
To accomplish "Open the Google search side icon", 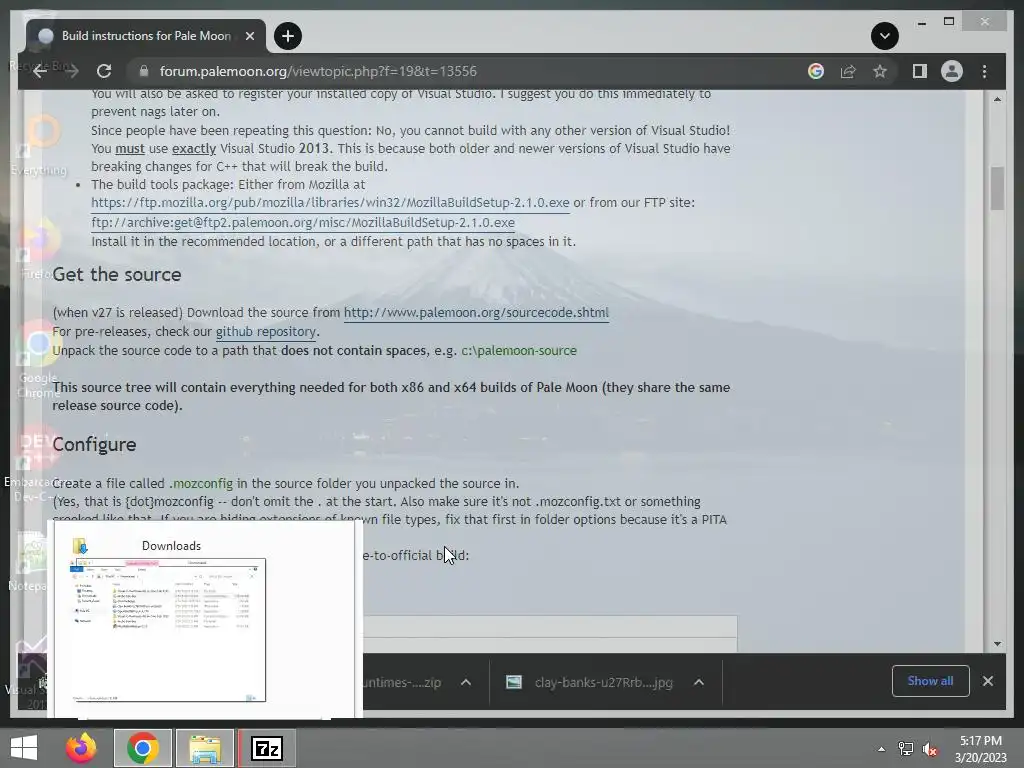I will point(816,71).
